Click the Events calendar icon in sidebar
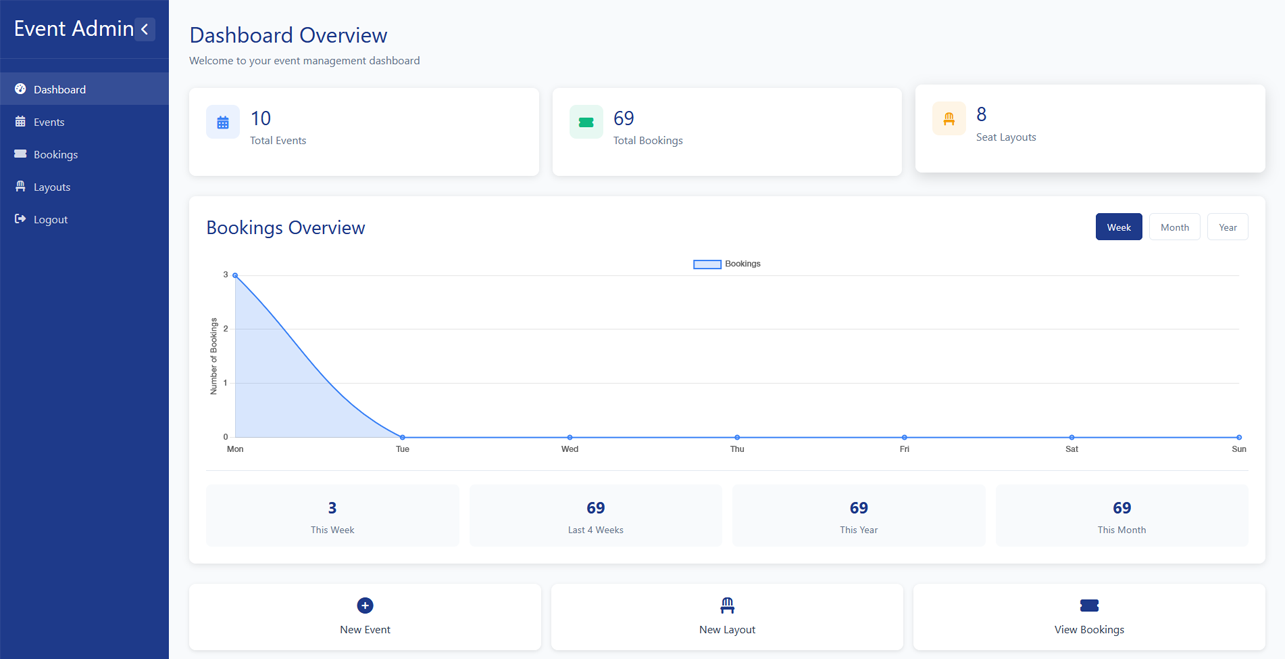The height and width of the screenshot is (659, 1285). pyautogui.click(x=20, y=122)
